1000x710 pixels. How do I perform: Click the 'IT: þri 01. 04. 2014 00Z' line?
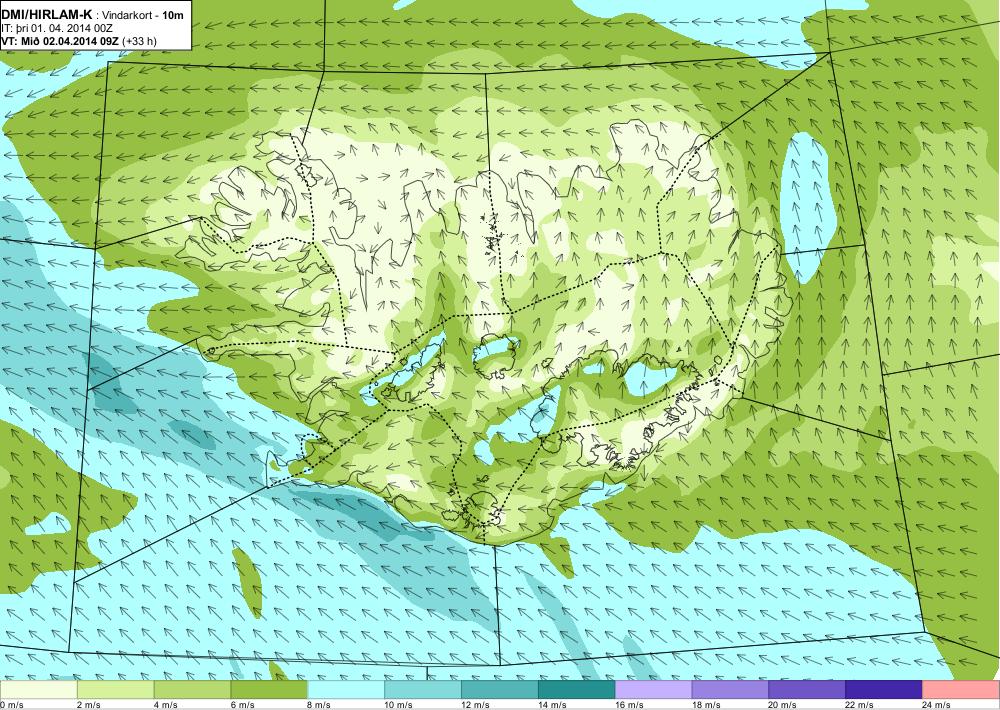pyautogui.click(x=57, y=28)
